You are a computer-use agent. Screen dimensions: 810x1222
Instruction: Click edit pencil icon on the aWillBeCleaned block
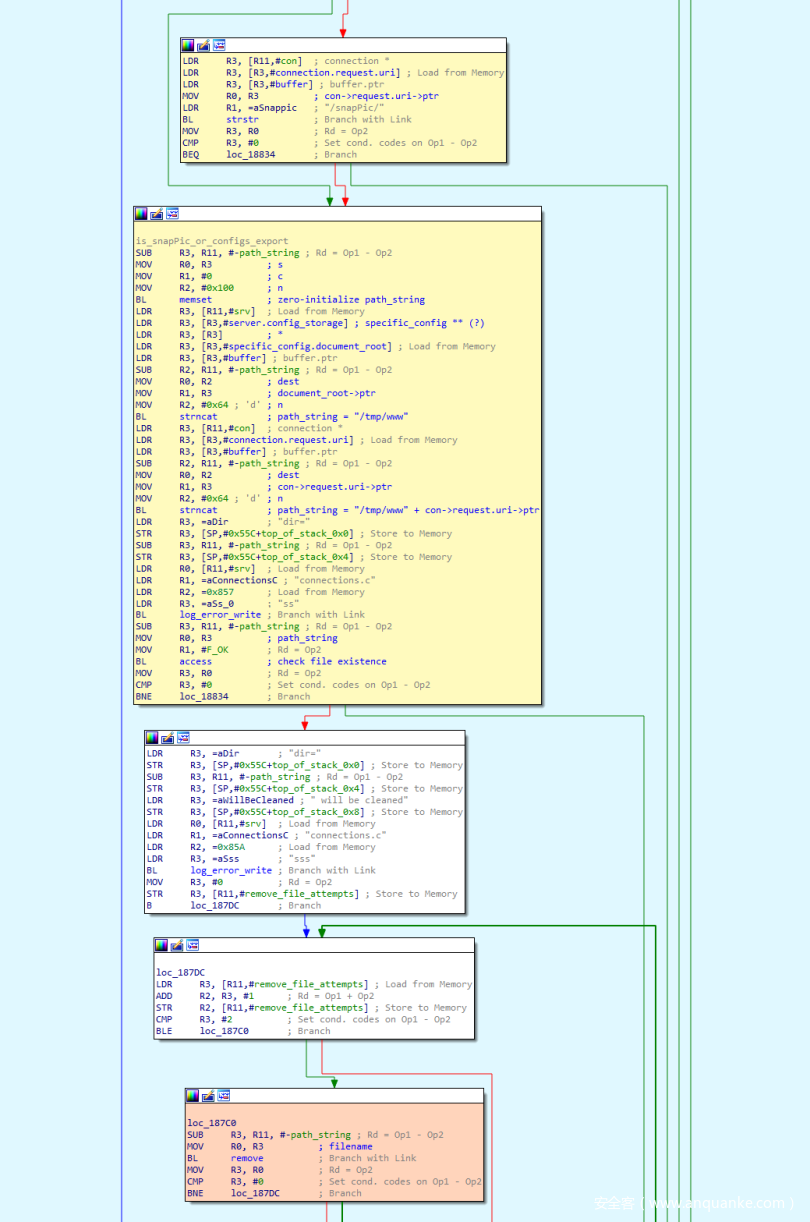click(167, 738)
